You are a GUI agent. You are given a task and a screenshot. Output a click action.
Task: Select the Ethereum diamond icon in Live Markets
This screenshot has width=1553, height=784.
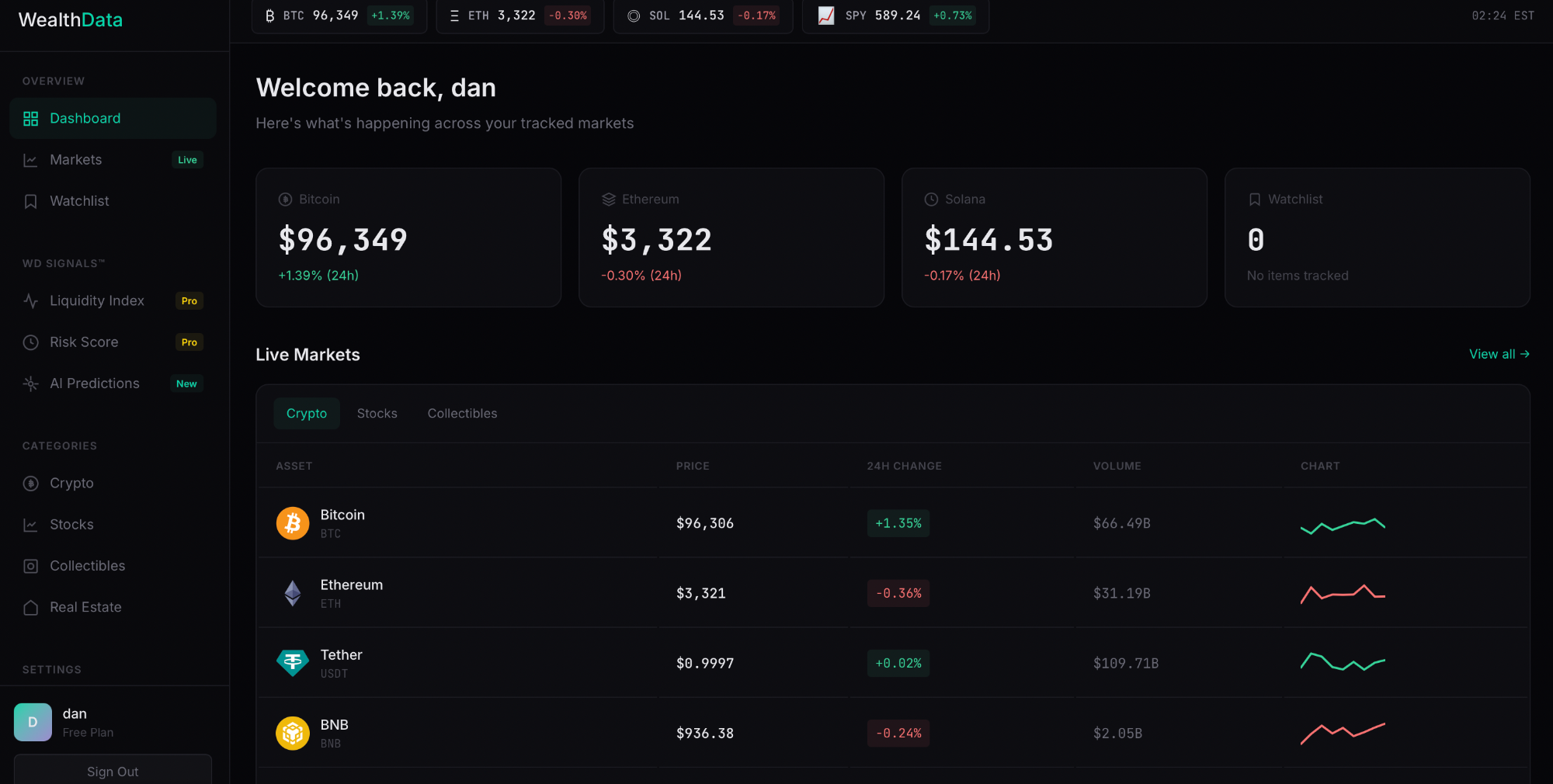click(x=293, y=593)
